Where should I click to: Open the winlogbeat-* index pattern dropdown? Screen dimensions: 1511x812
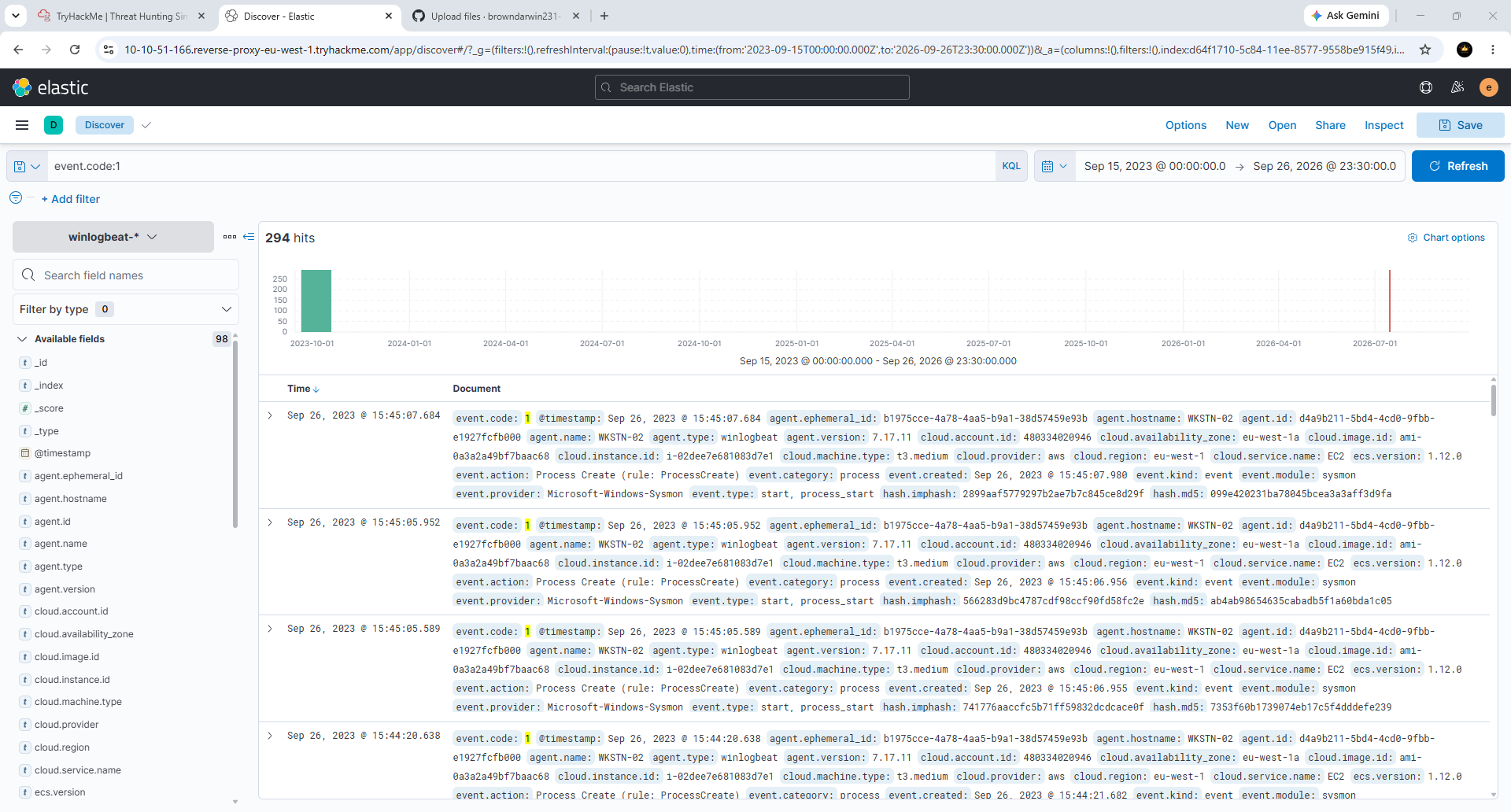pos(113,237)
